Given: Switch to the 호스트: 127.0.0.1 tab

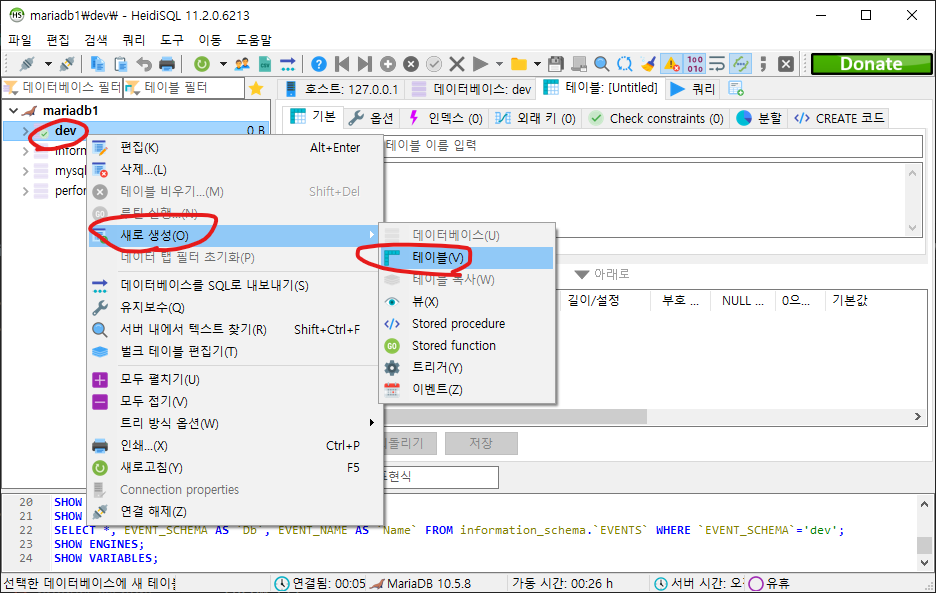Looking at the screenshot, I should click(x=341, y=89).
